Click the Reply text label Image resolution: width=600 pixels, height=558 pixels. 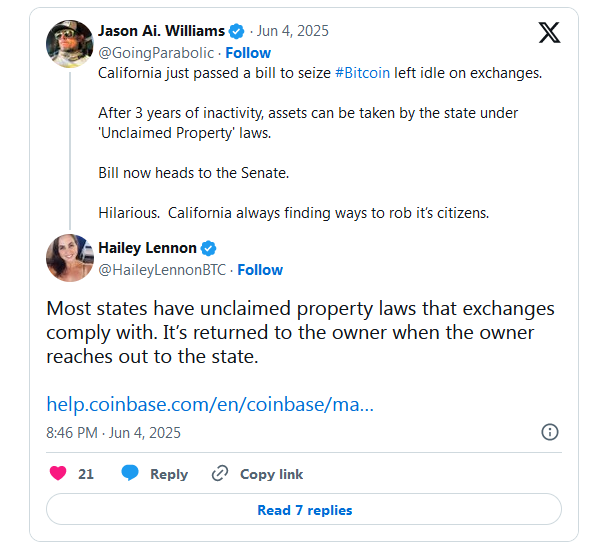[169, 474]
